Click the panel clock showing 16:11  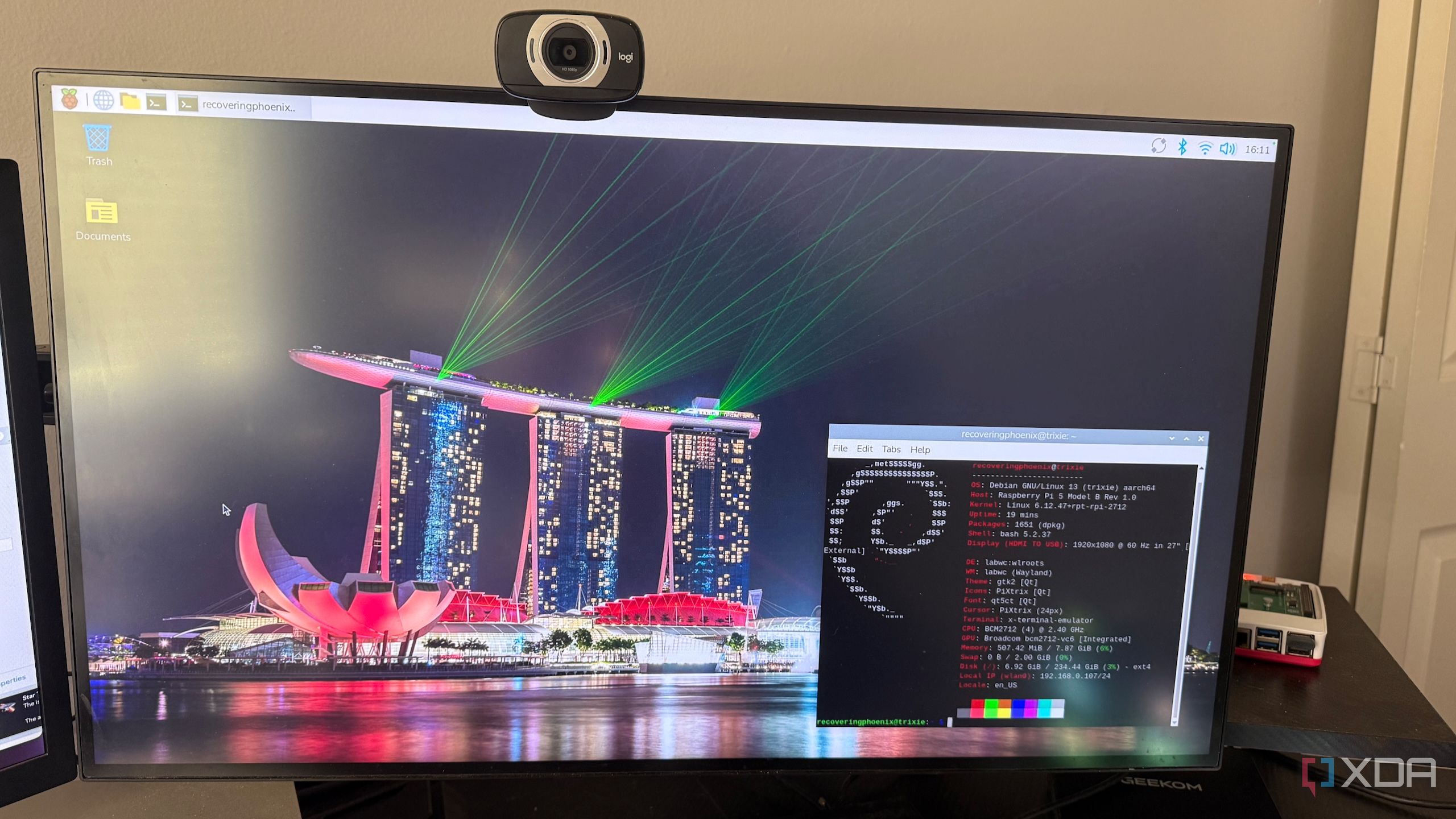1257,150
